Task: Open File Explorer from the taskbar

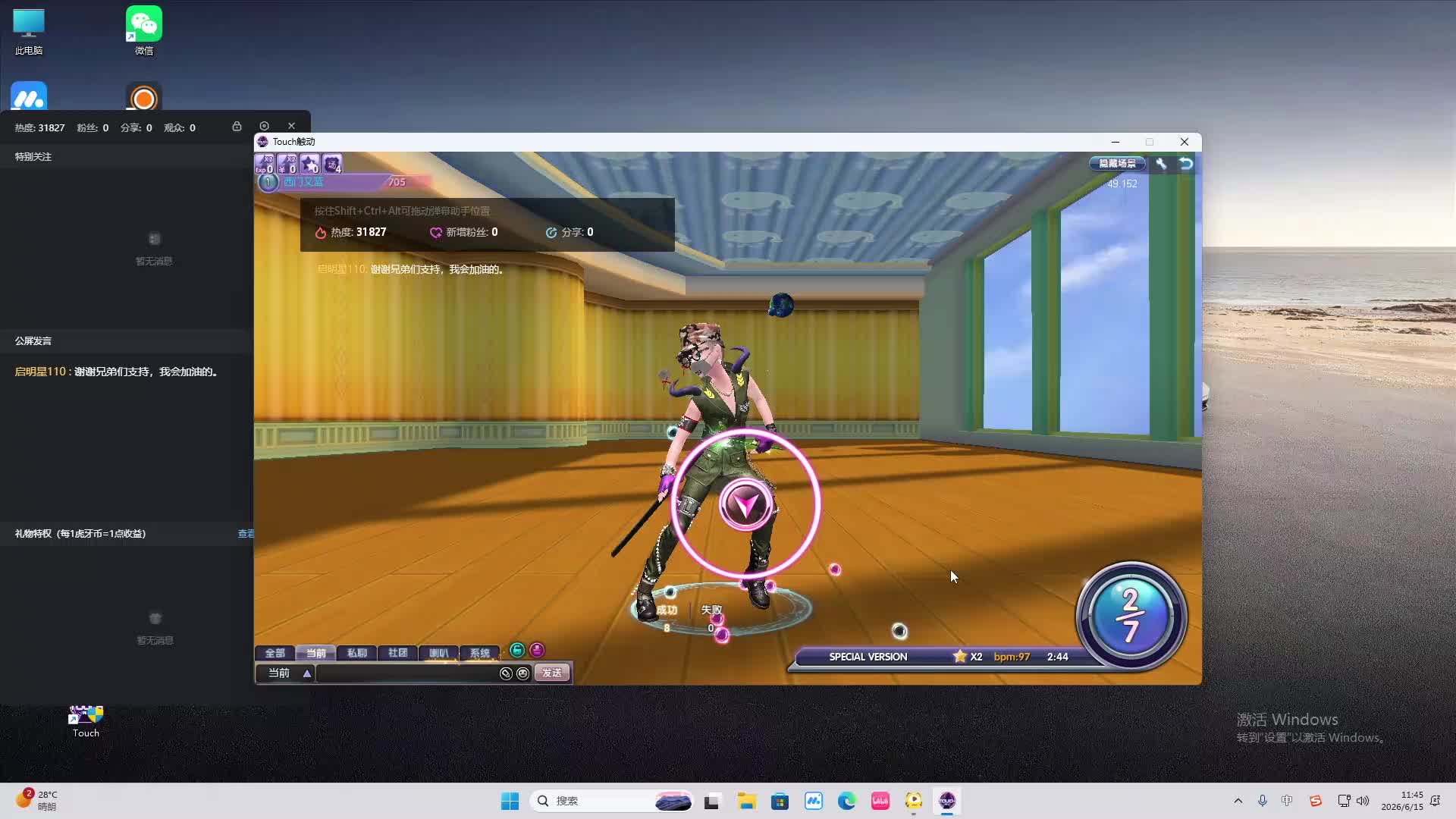Action: pos(747,801)
